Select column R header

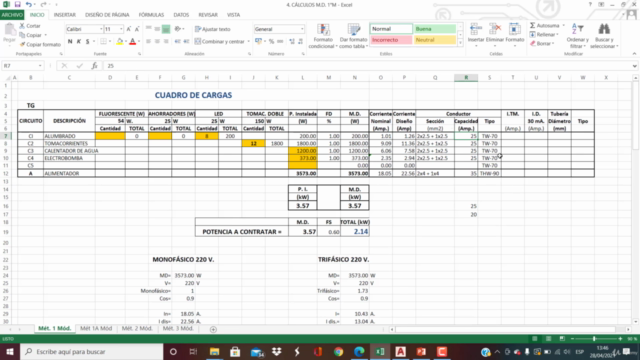click(x=466, y=78)
